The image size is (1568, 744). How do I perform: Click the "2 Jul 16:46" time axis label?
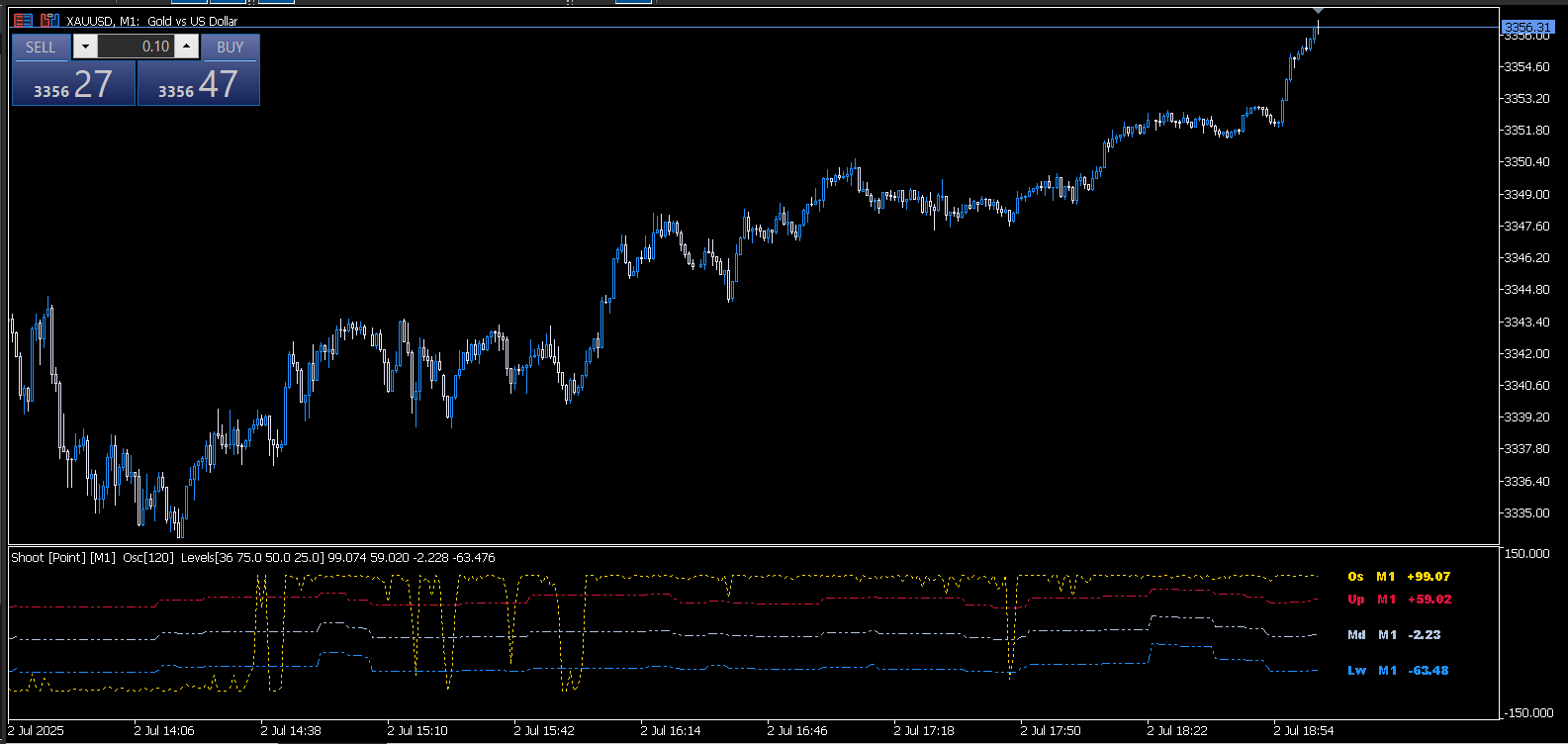pos(797,731)
